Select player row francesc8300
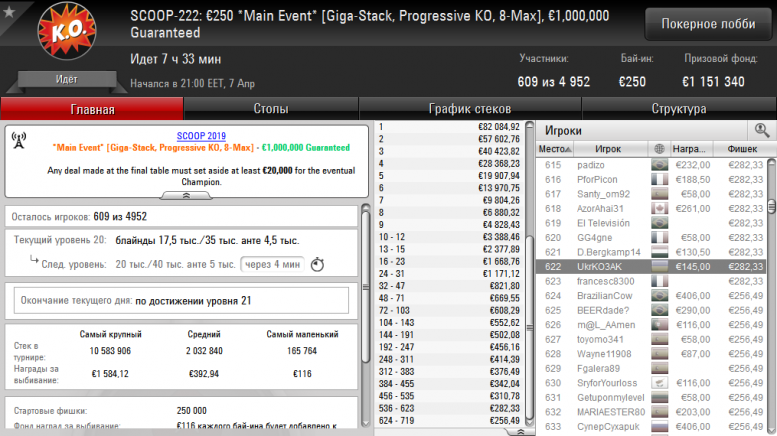This screenshot has height=436, width=777. (651, 281)
